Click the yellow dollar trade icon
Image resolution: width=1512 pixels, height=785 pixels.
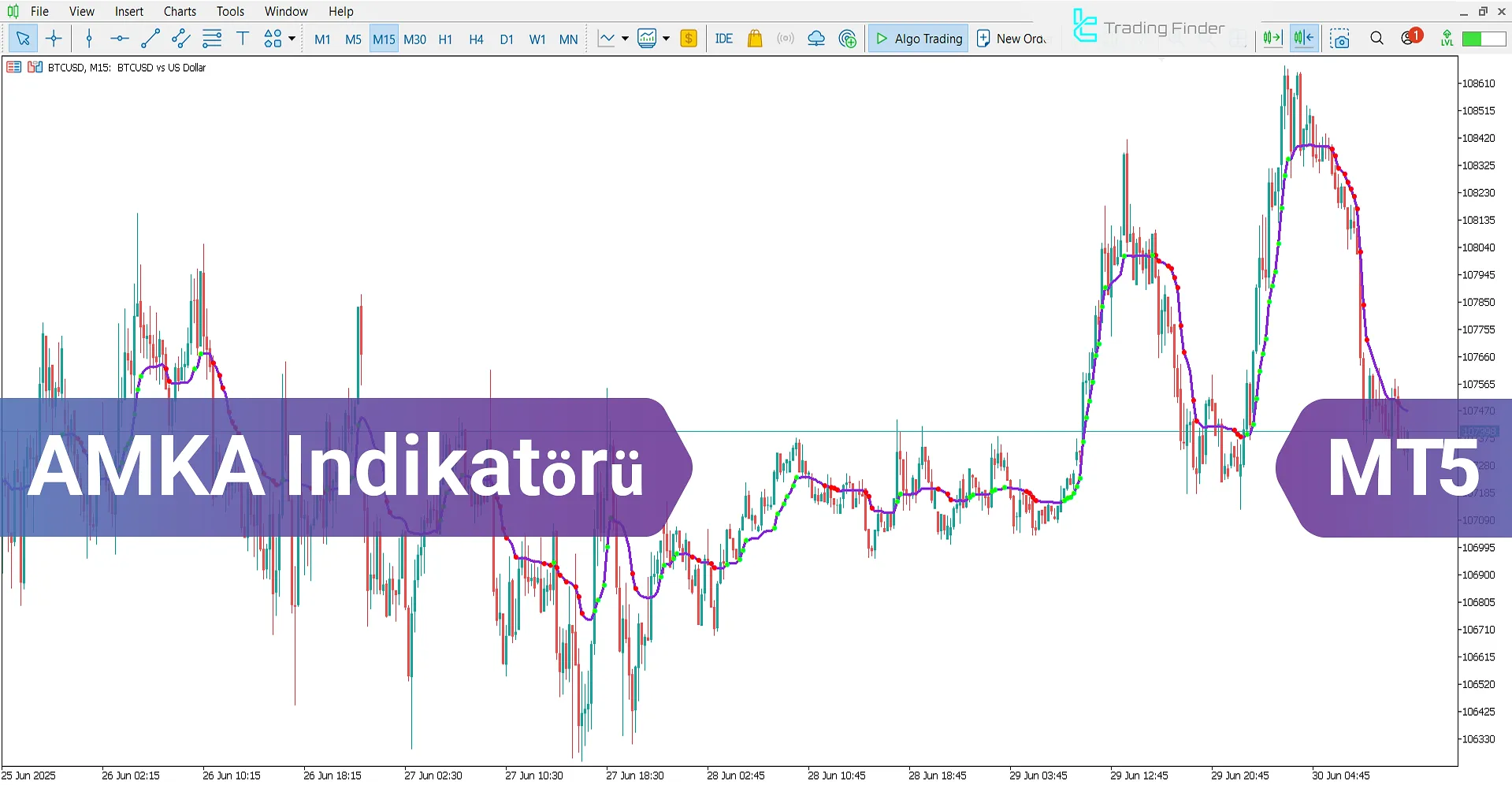(689, 39)
